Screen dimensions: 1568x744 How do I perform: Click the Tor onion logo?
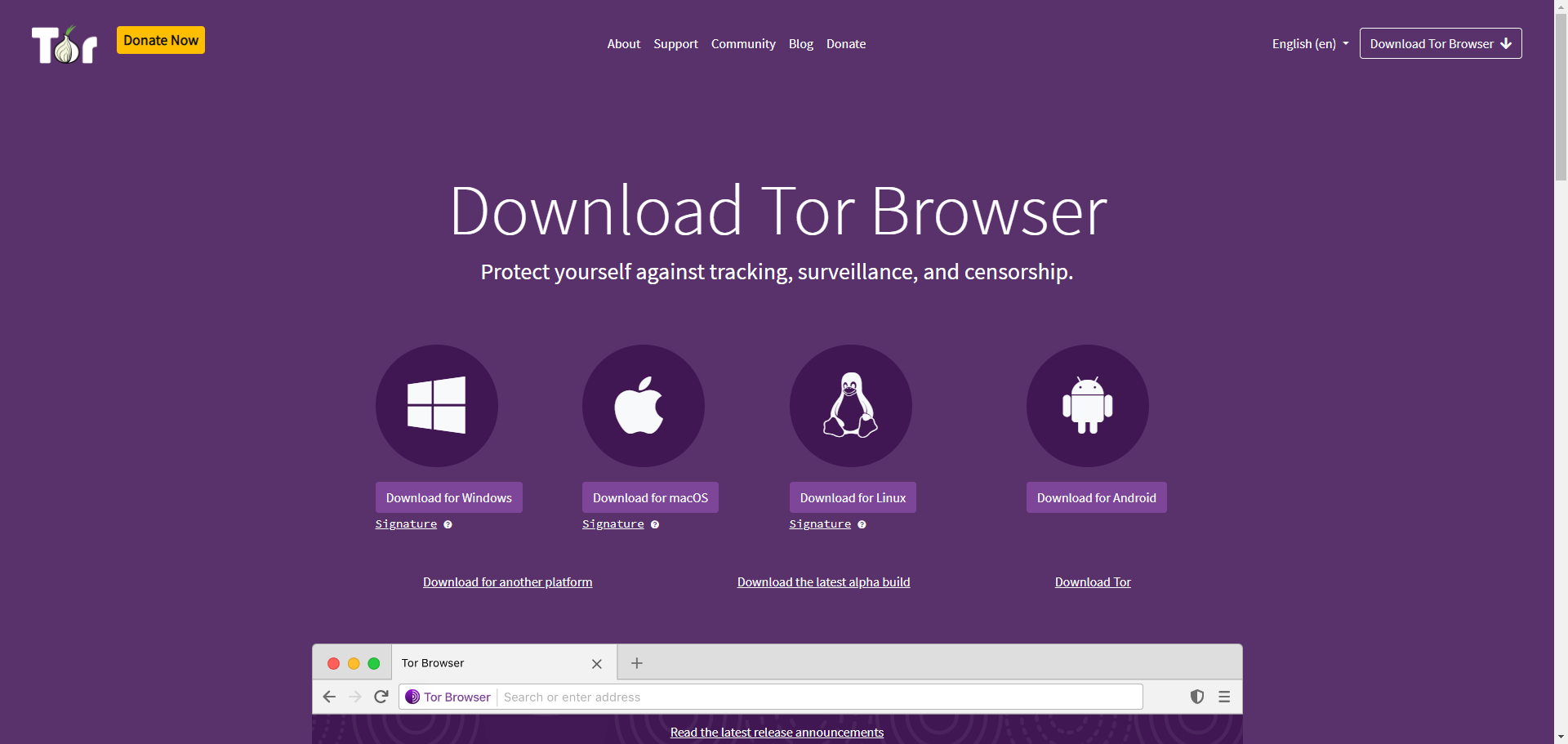pos(65,44)
